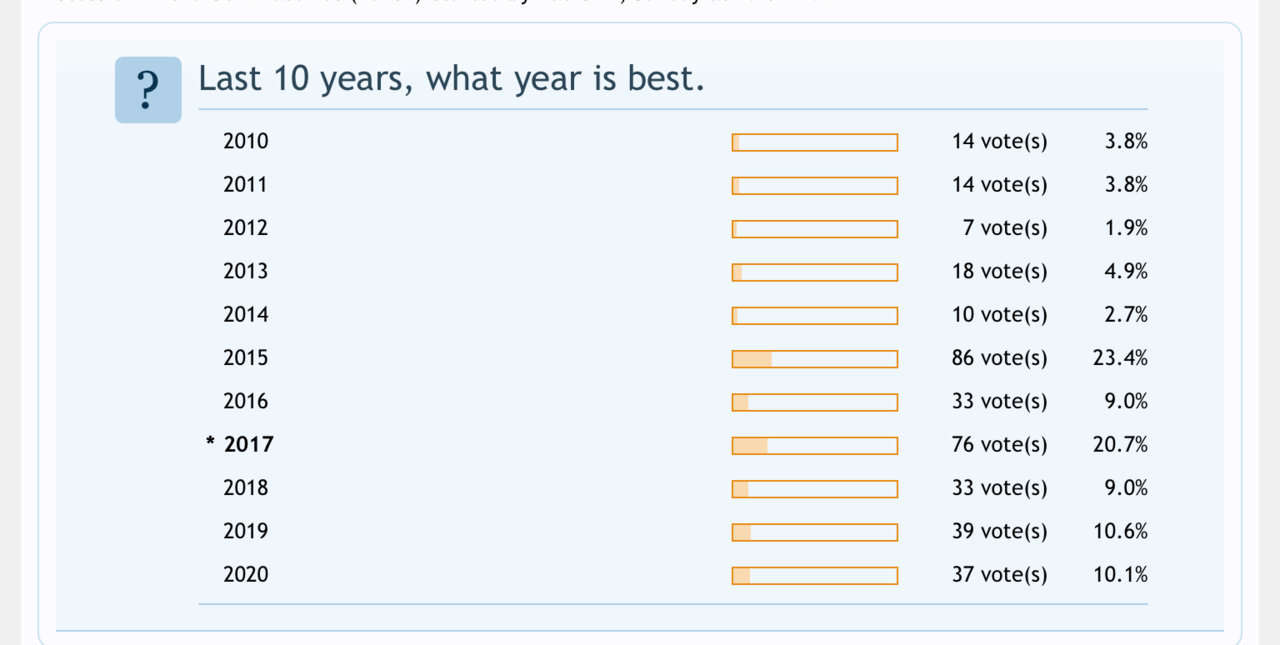Click the "76 vote(s)" count for 2017
This screenshot has width=1280, height=645.
pos(1000,445)
